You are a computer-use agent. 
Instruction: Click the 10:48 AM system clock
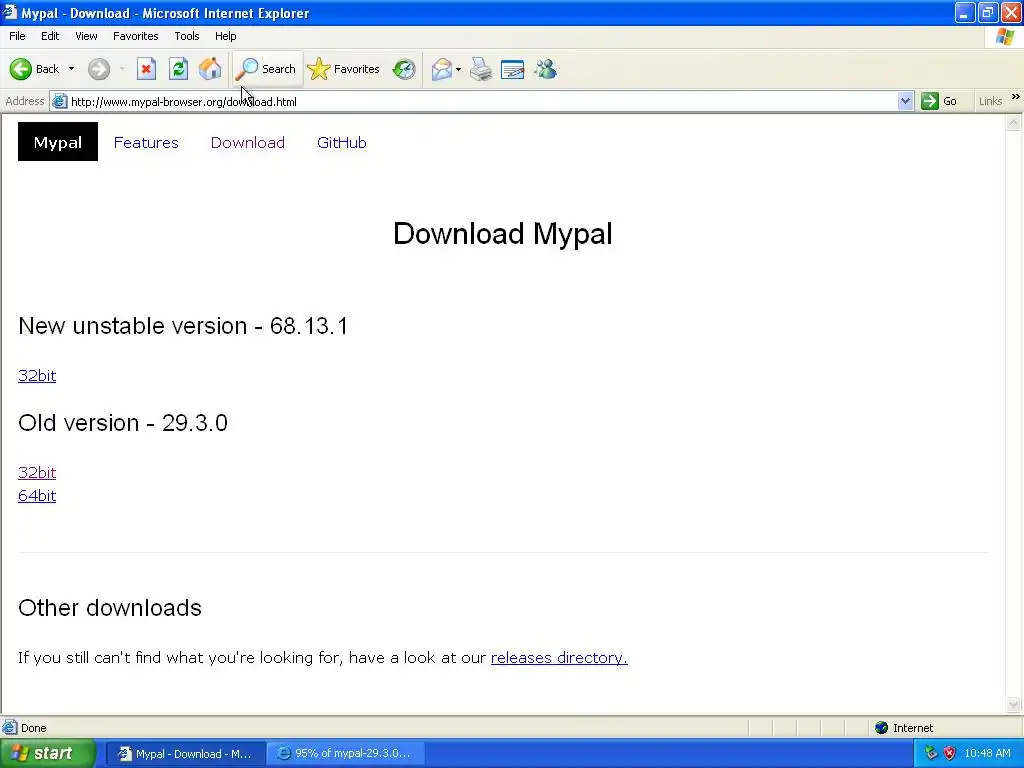coord(987,753)
